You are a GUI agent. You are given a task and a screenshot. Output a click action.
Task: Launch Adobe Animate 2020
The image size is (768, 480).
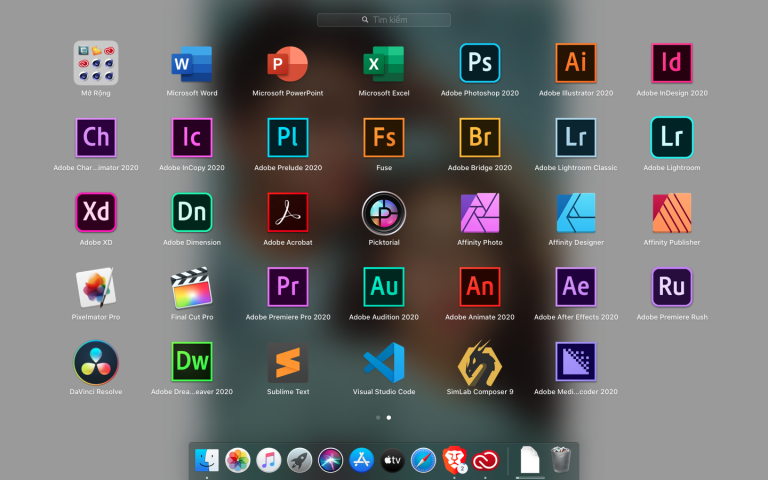[x=480, y=287]
